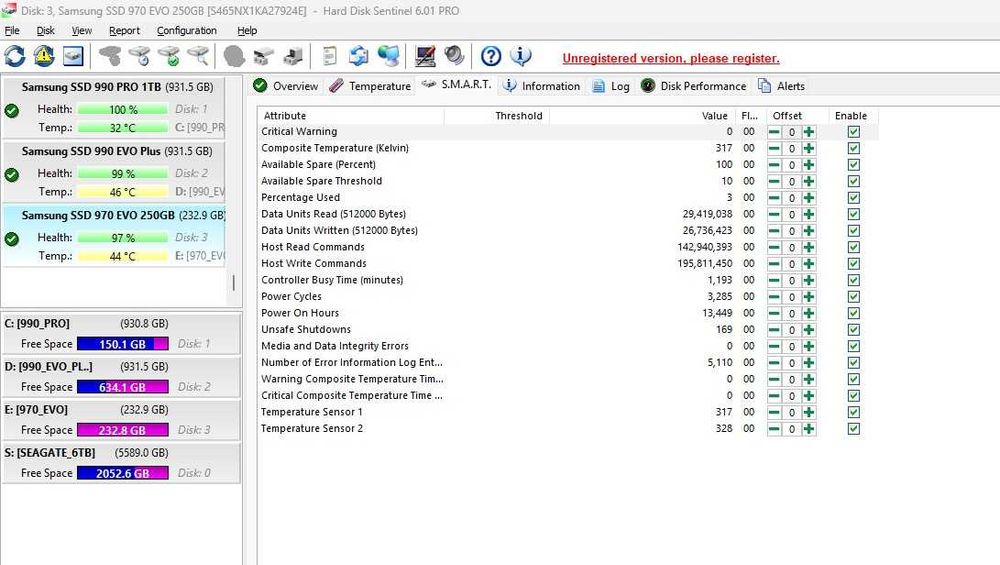Click the gray disk surface toolbar icon

110,57
